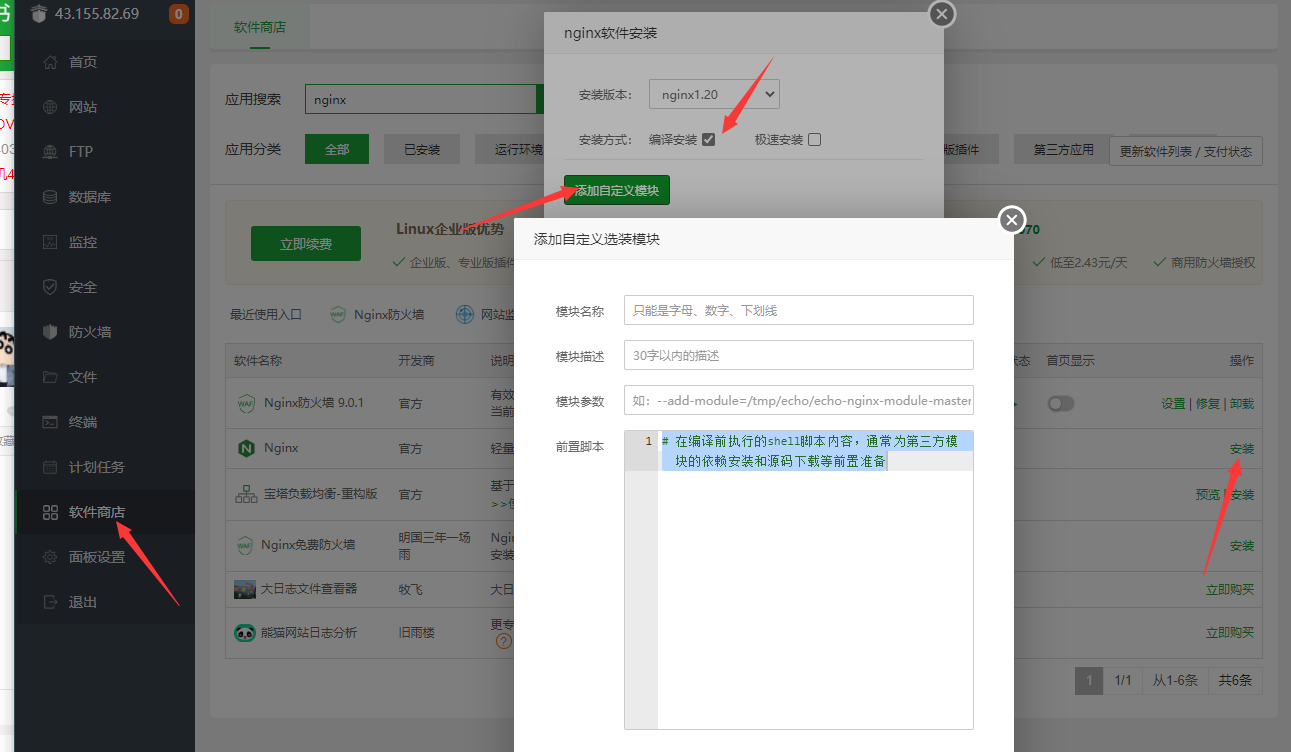Close the 添加自定义选装模块 dialog
Viewport: 1291px width, 752px height.
pyautogui.click(x=1012, y=220)
